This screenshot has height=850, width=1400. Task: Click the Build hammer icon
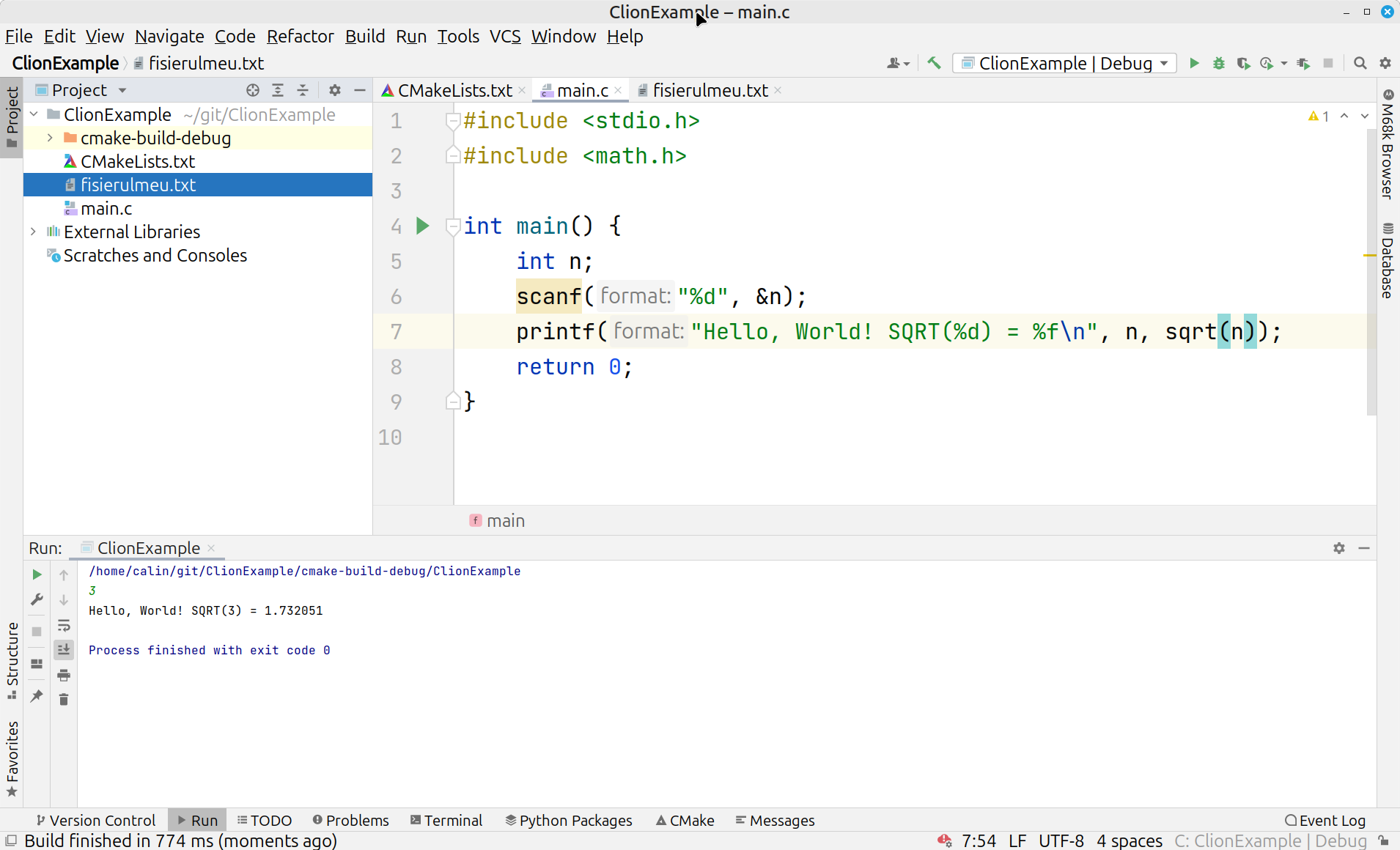click(934, 64)
